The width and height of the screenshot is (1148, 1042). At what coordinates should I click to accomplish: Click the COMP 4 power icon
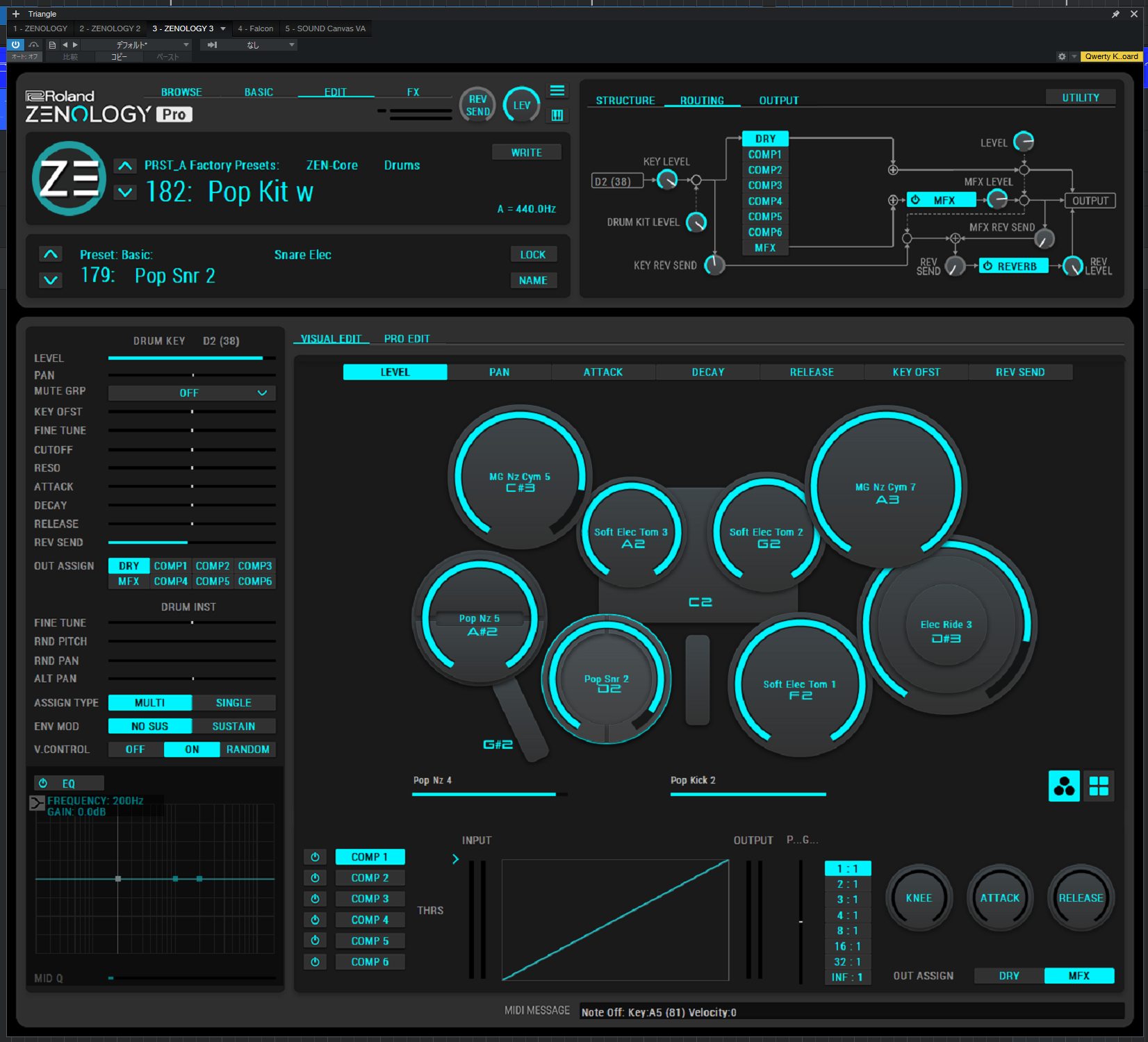coord(315,920)
